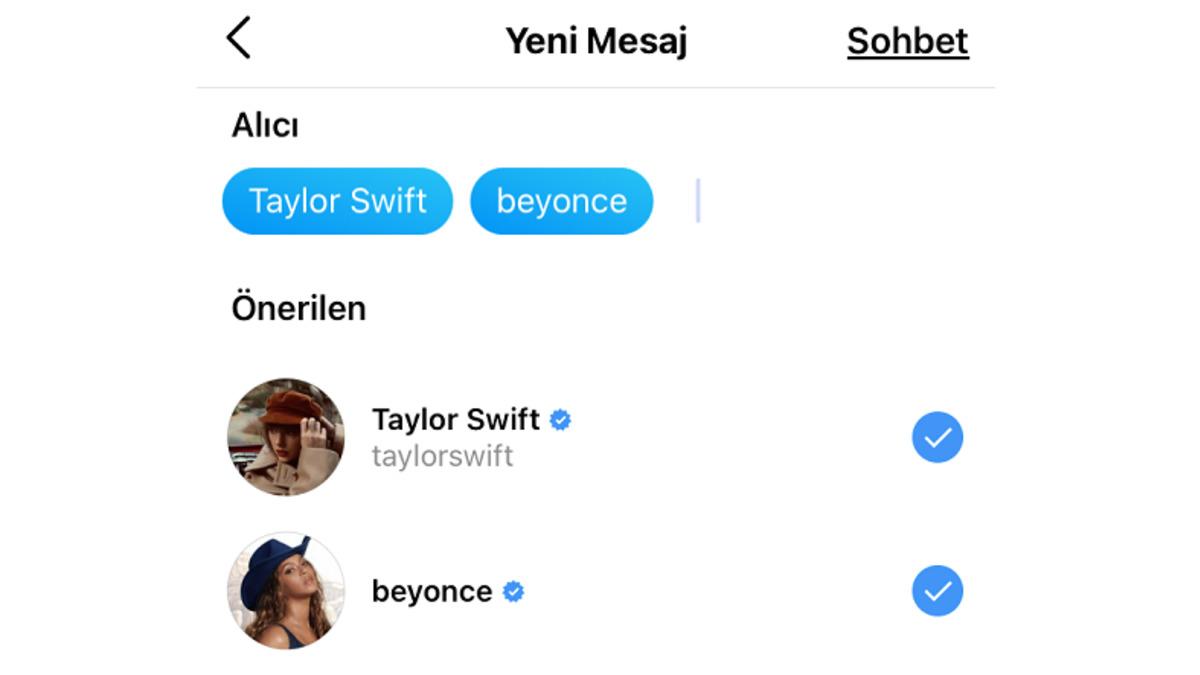This screenshot has width=1200, height=675.
Task: Go back using the left arrow
Action: [x=238, y=39]
